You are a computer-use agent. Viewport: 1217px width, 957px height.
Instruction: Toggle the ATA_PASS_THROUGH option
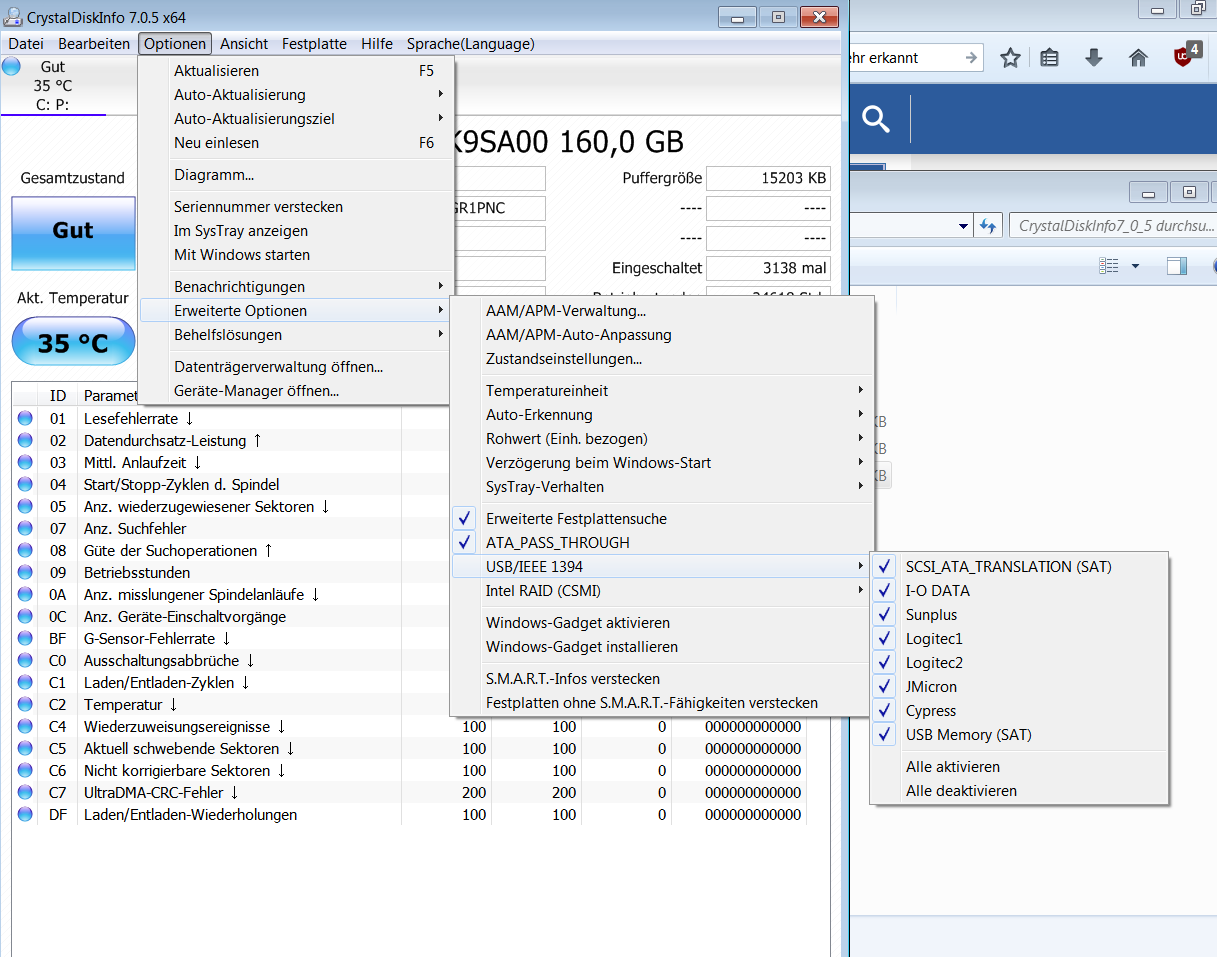coord(662,542)
